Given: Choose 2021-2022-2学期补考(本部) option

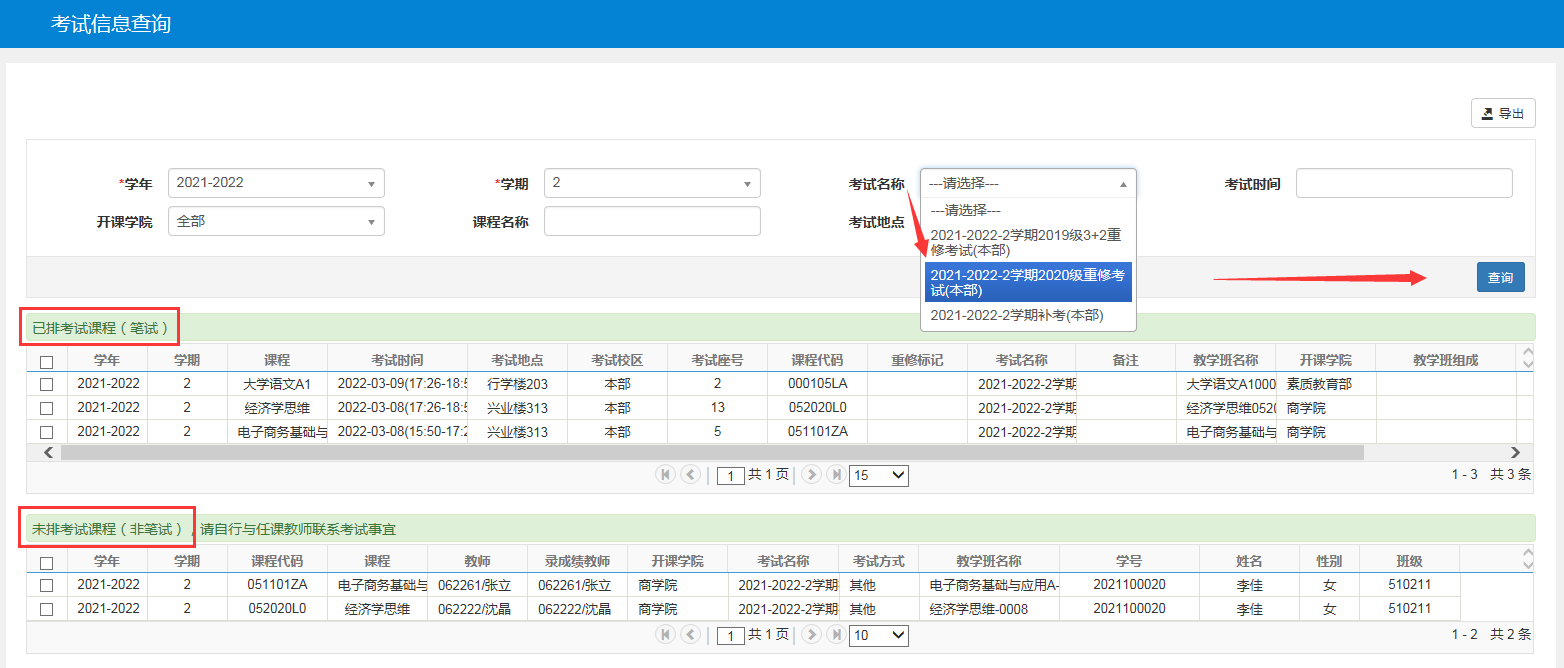Looking at the screenshot, I should pyautogui.click(x=1028, y=315).
